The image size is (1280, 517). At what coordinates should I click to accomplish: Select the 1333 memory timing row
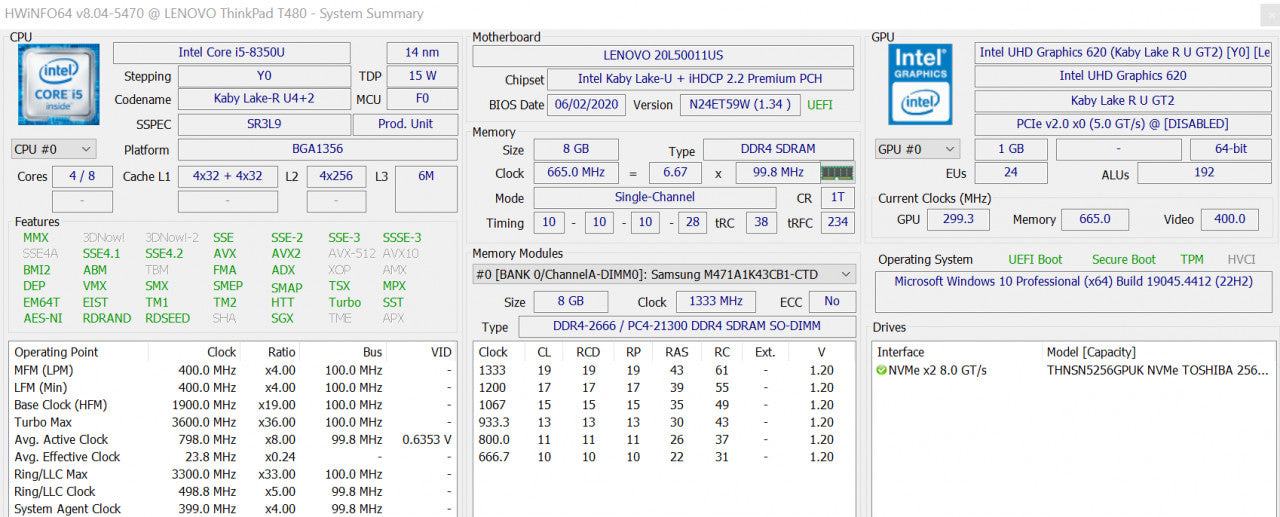point(664,370)
